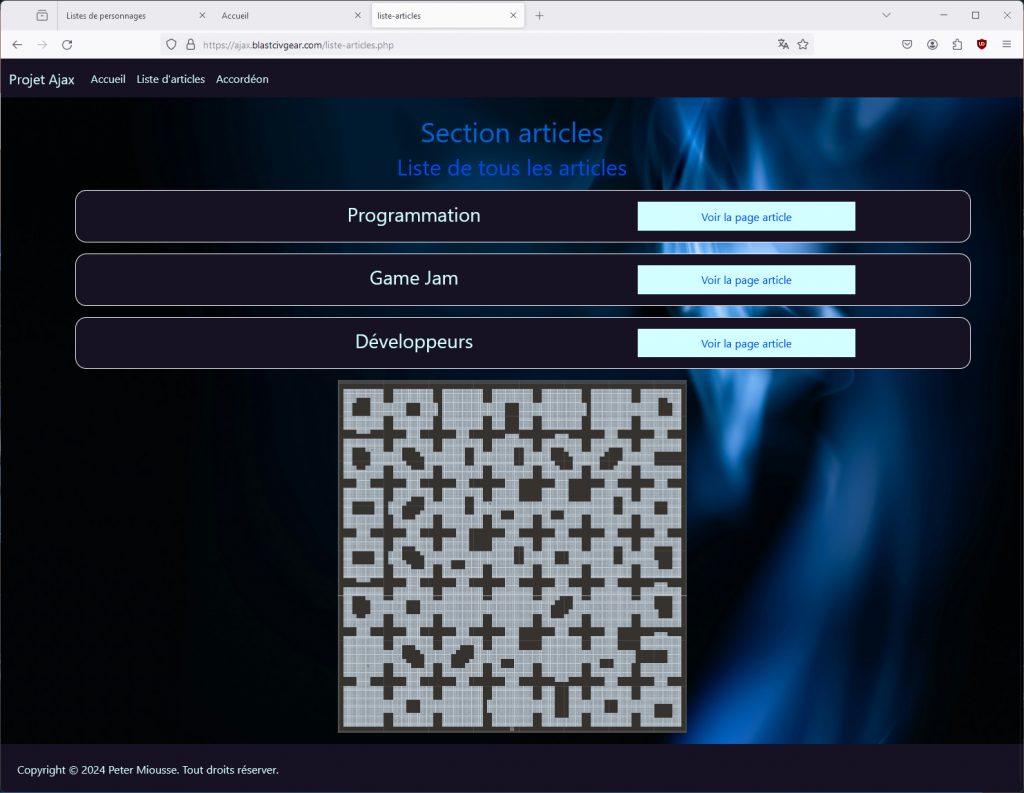Screen dimensions: 1024x793
Task: Expand the list all tabs chevron
Action: tap(886, 15)
